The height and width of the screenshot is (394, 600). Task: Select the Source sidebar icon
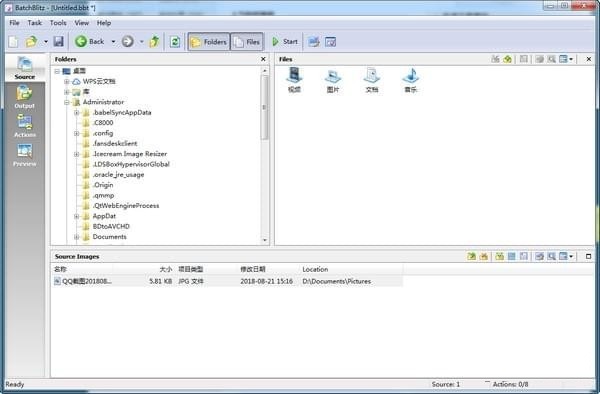[24, 68]
